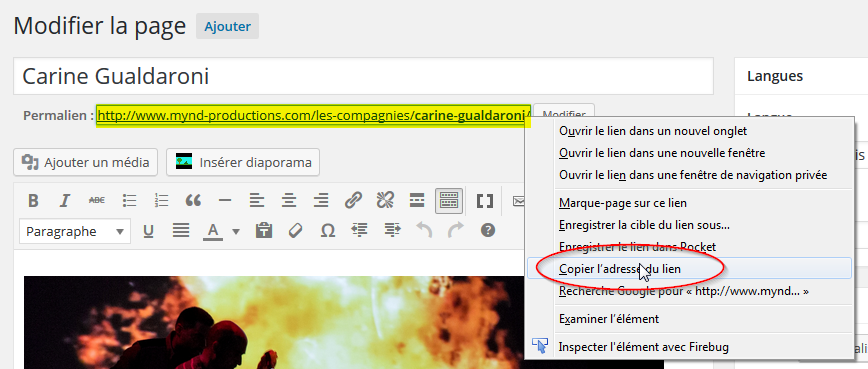The image size is (868, 369).
Task: Toggle the second toolbar row (kitchen sink)
Action: [449, 200]
